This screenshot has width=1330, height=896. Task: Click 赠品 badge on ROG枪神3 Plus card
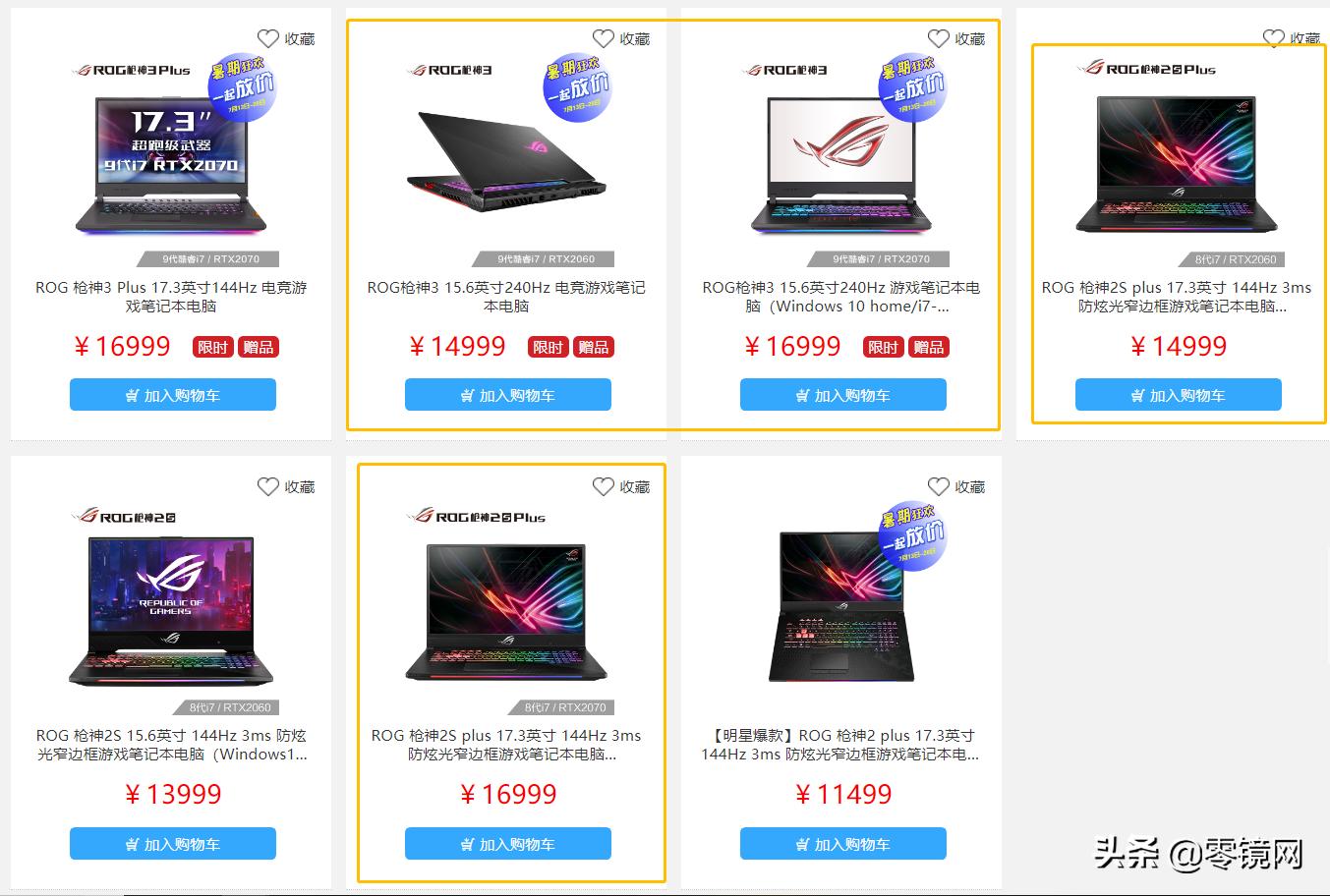[259, 347]
